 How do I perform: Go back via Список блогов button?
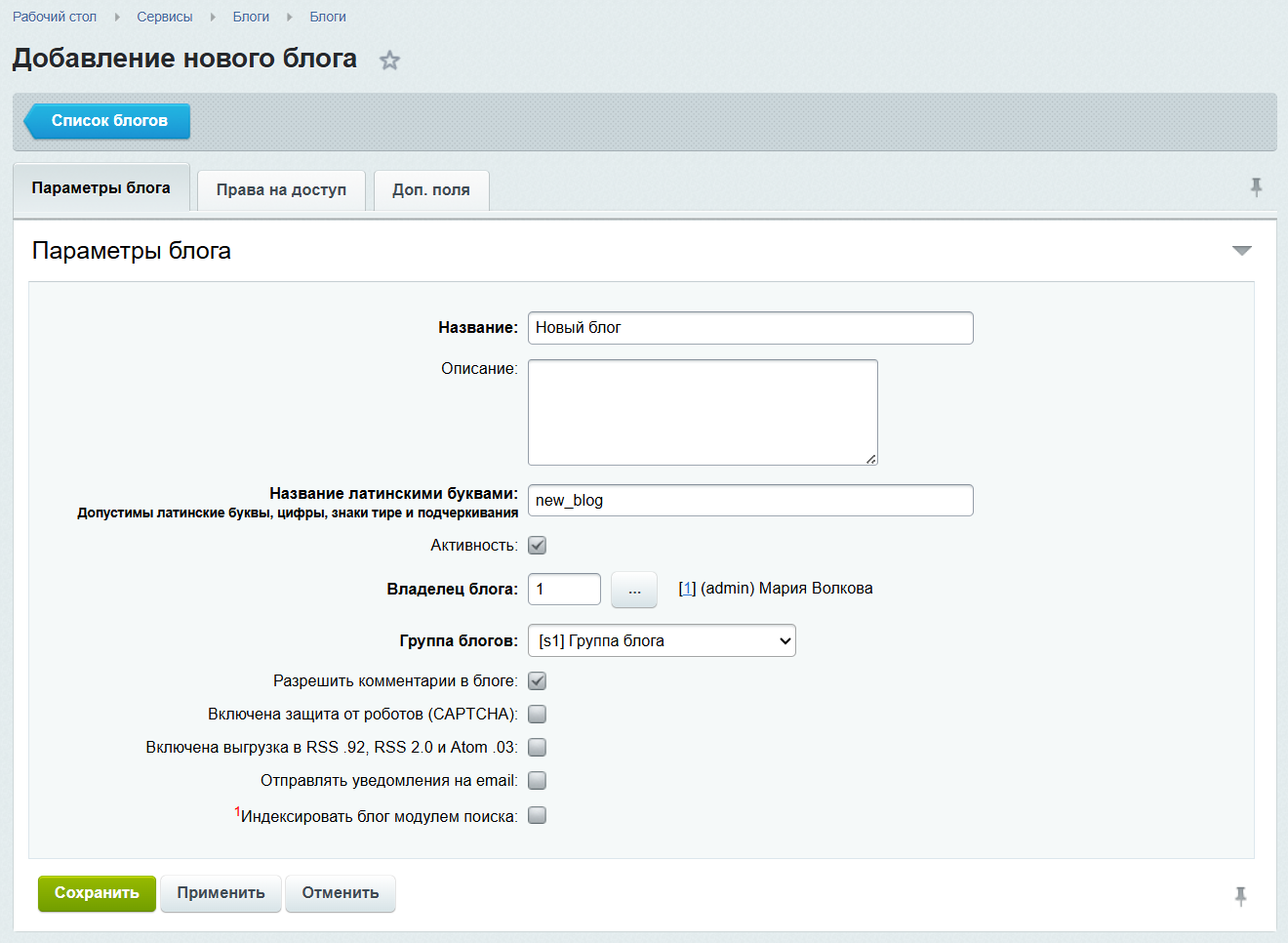point(106,121)
